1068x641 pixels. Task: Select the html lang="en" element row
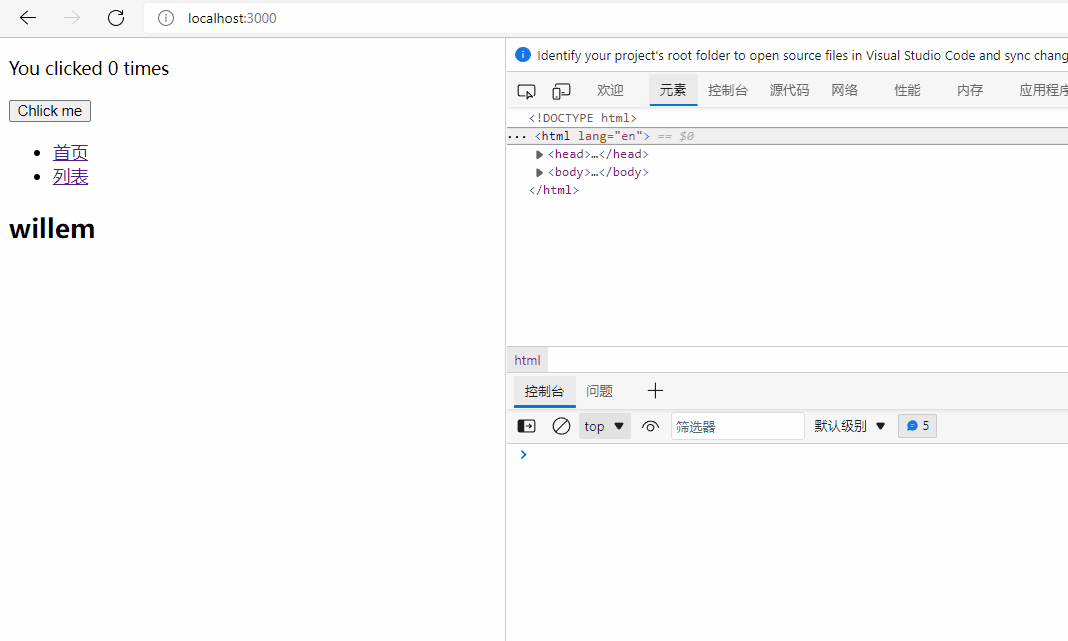pos(787,136)
